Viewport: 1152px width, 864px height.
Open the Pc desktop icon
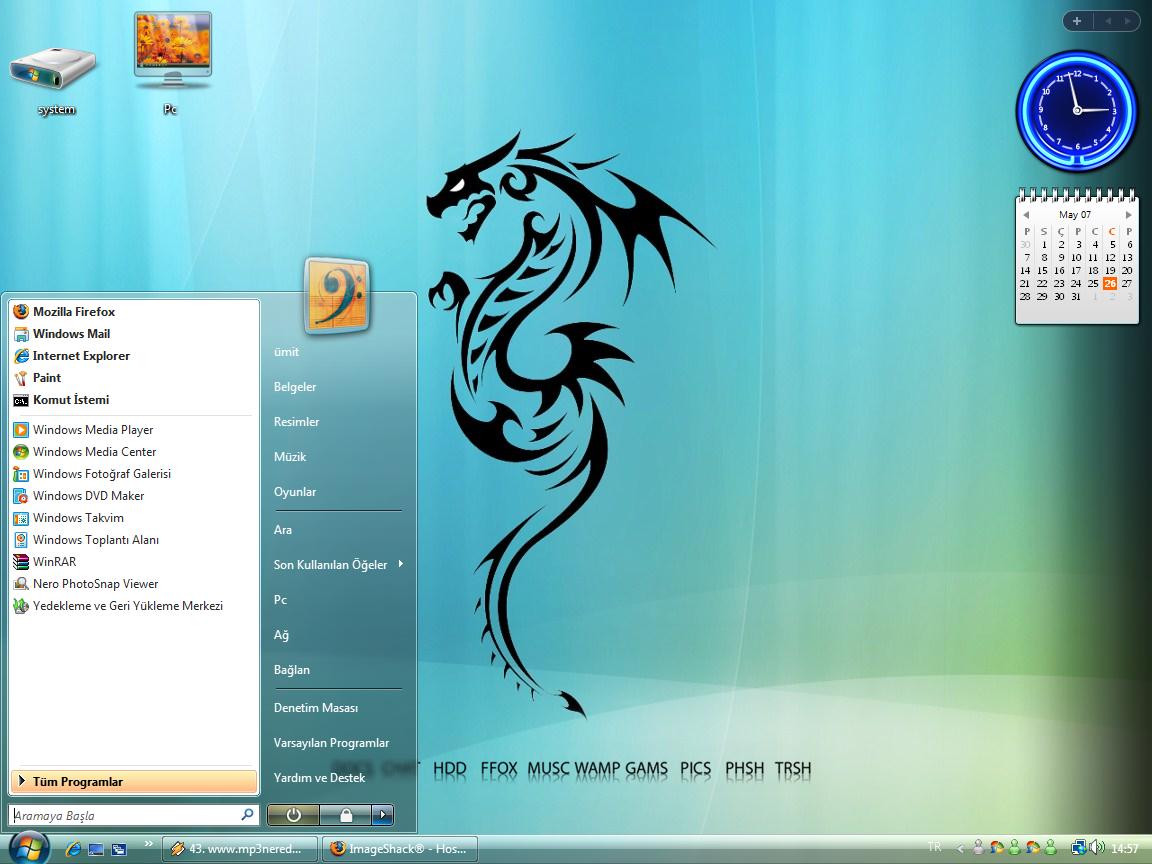pyautogui.click(x=172, y=60)
